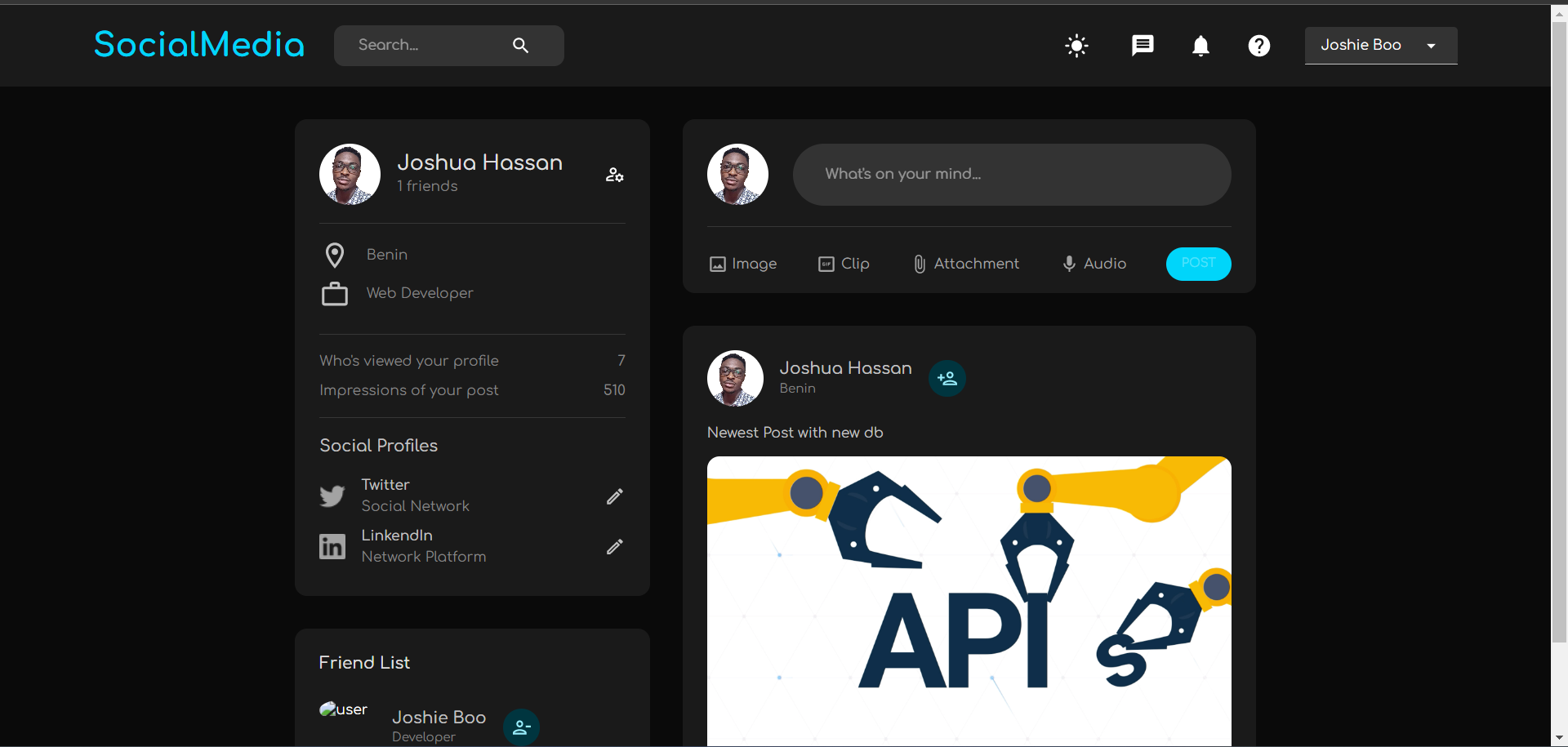
Task: Edit the Twitter social profile entry
Action: (x=615, y=496)
